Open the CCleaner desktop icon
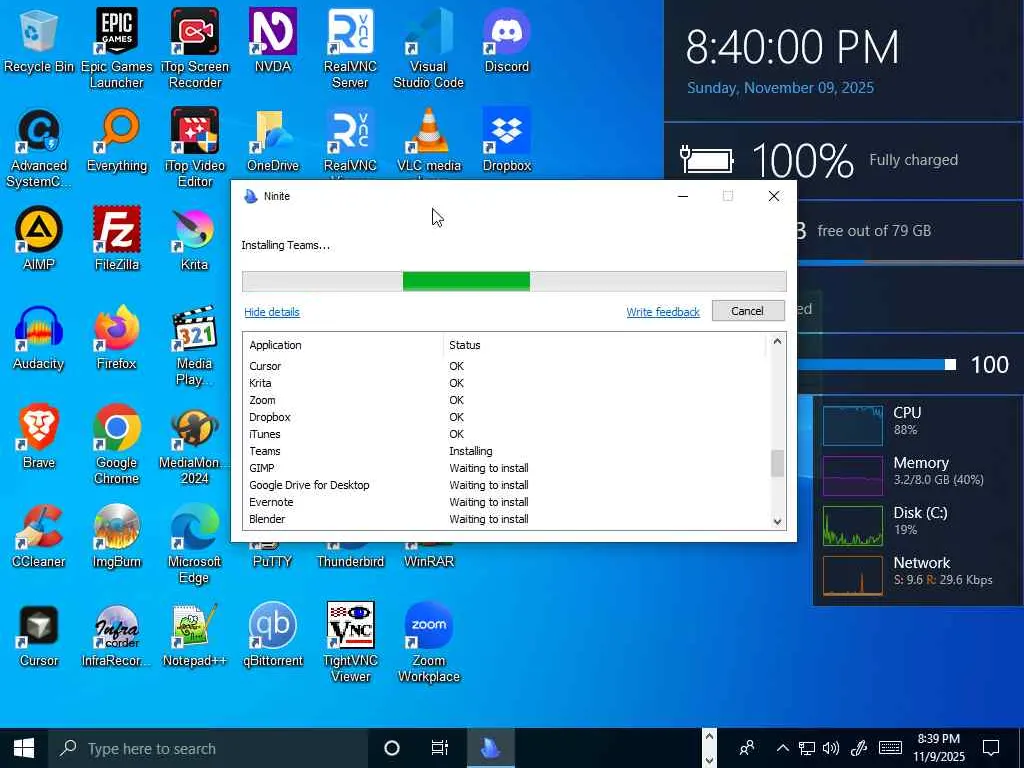This screenshot has width=1024, height=768. coord(39,536)
